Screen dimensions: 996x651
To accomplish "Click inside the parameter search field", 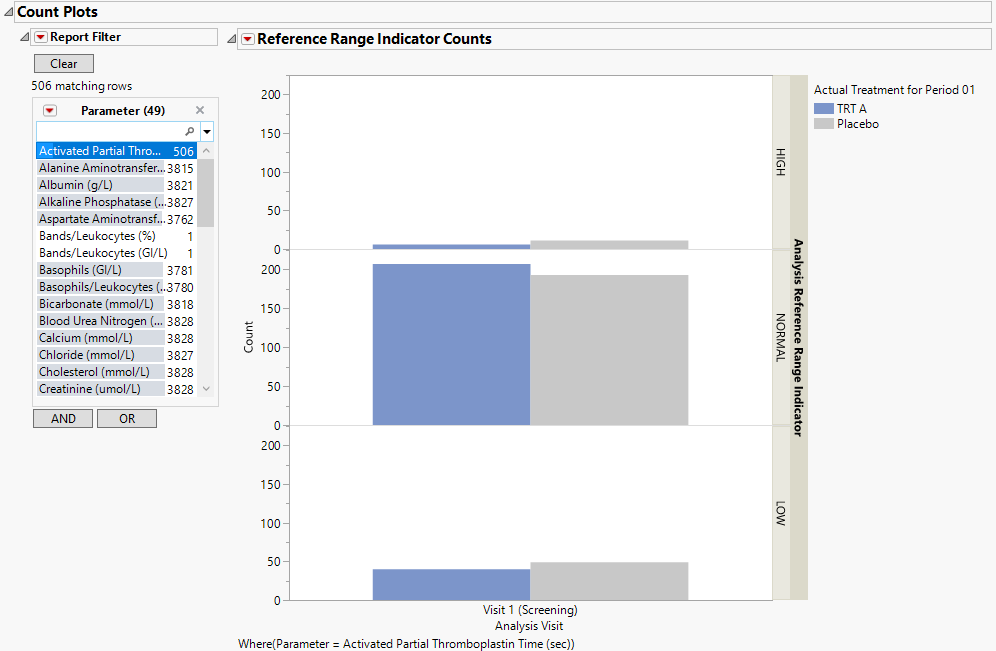I will click(110, 132).
